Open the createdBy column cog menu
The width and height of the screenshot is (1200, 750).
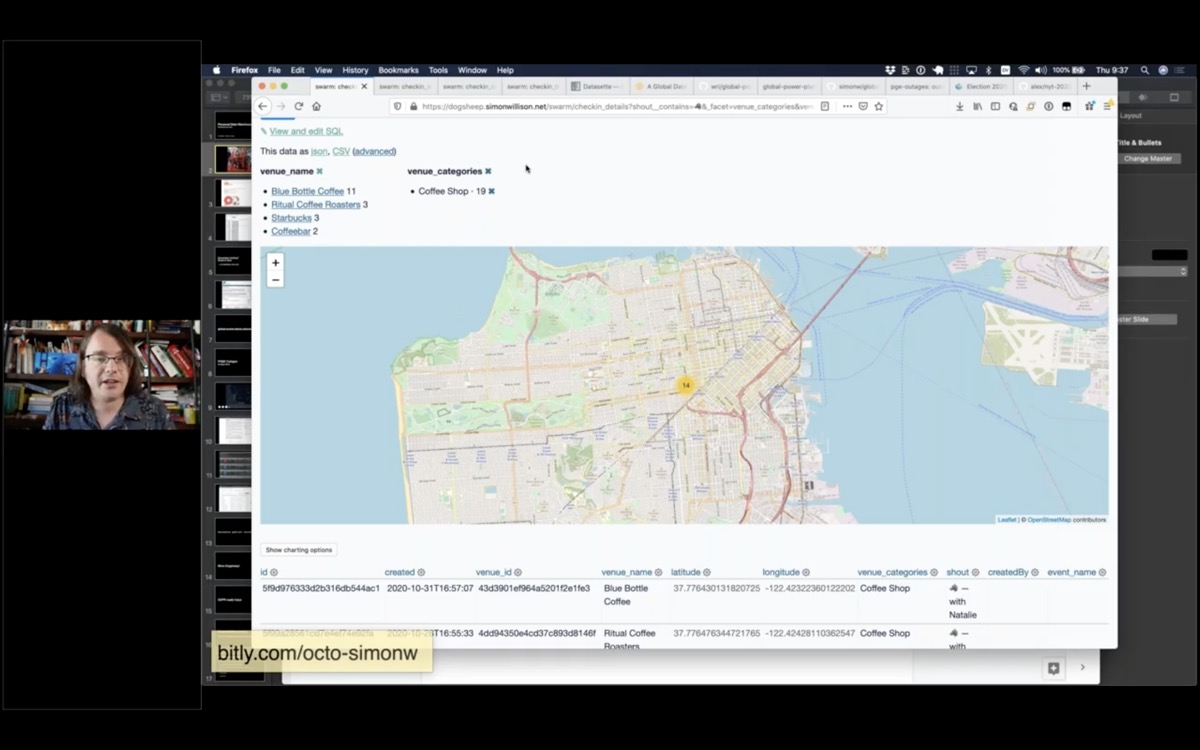pos(1035,573)
